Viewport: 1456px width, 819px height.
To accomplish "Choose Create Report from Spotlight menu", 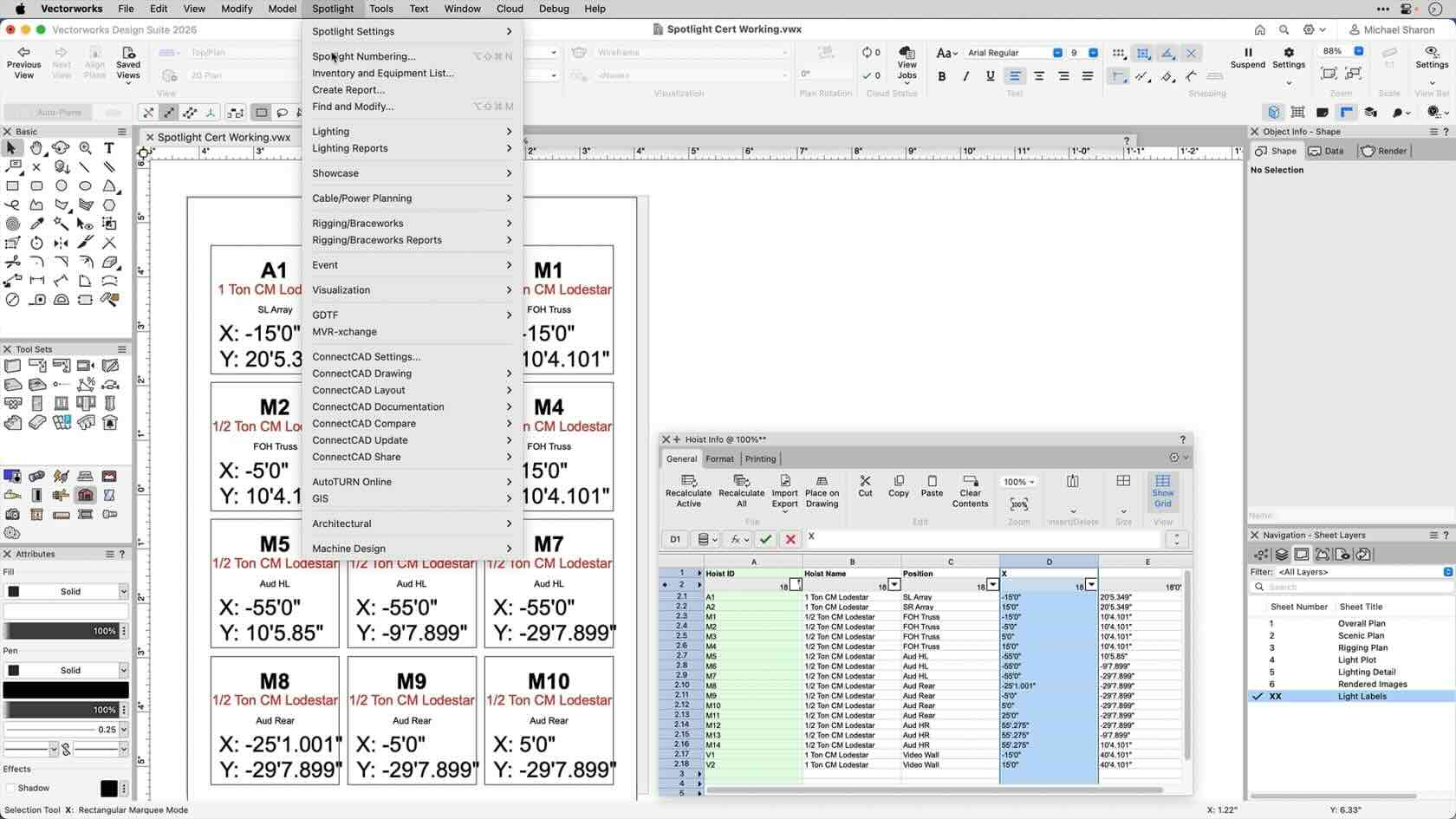I will 348,90.
